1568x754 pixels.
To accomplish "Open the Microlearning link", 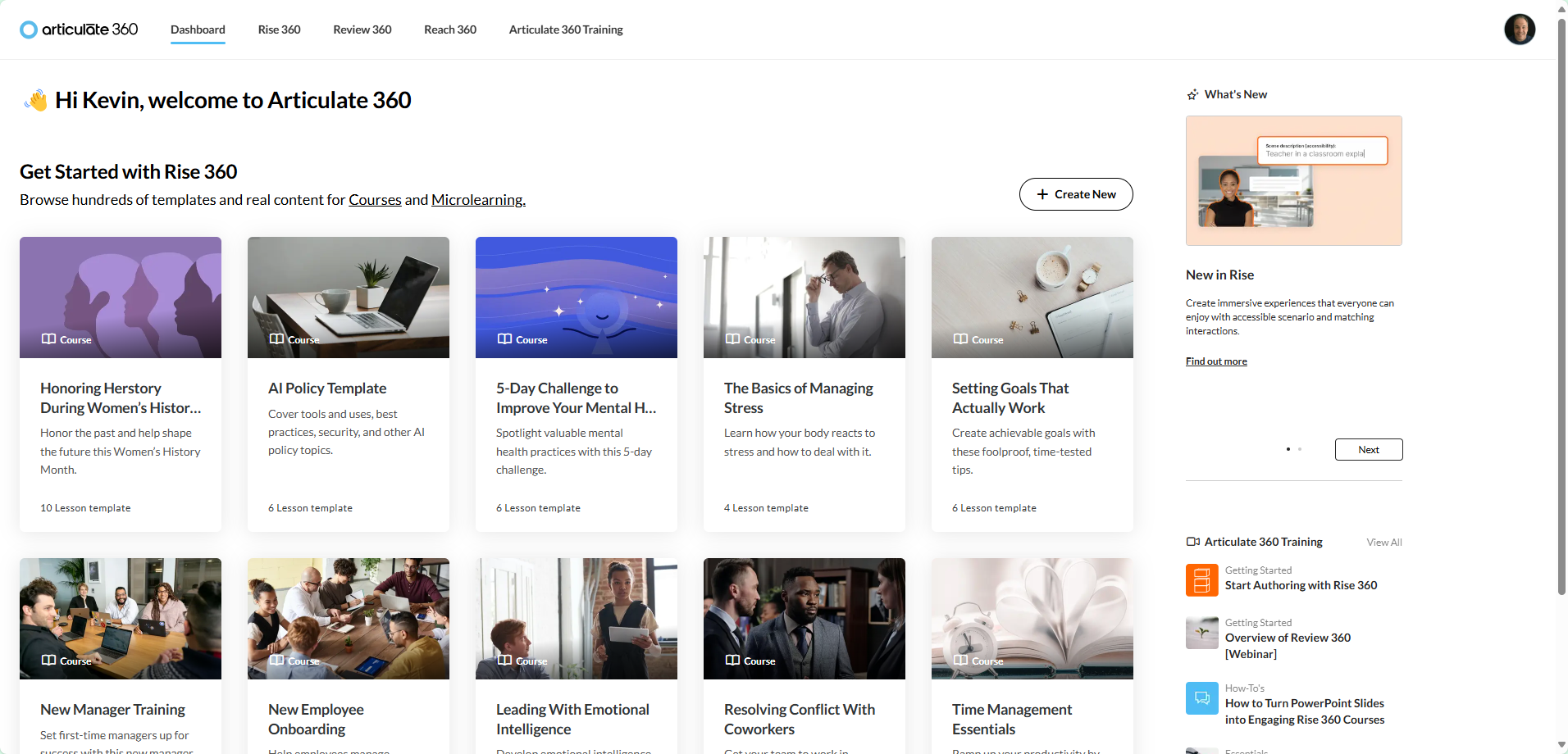I will [478, 200].
